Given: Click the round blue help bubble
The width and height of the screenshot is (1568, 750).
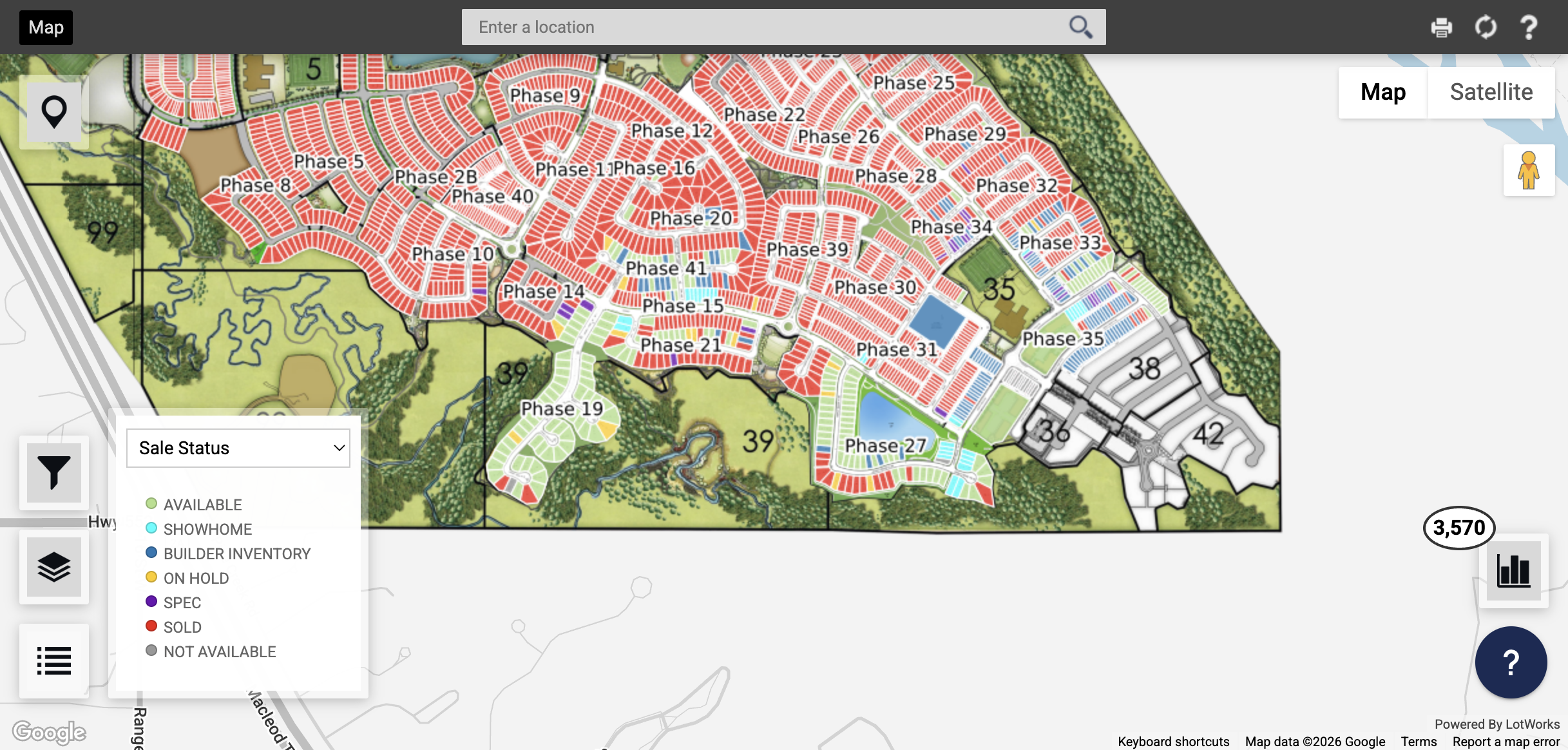Looking at the screenshot, I should [x=1511, y=662].
